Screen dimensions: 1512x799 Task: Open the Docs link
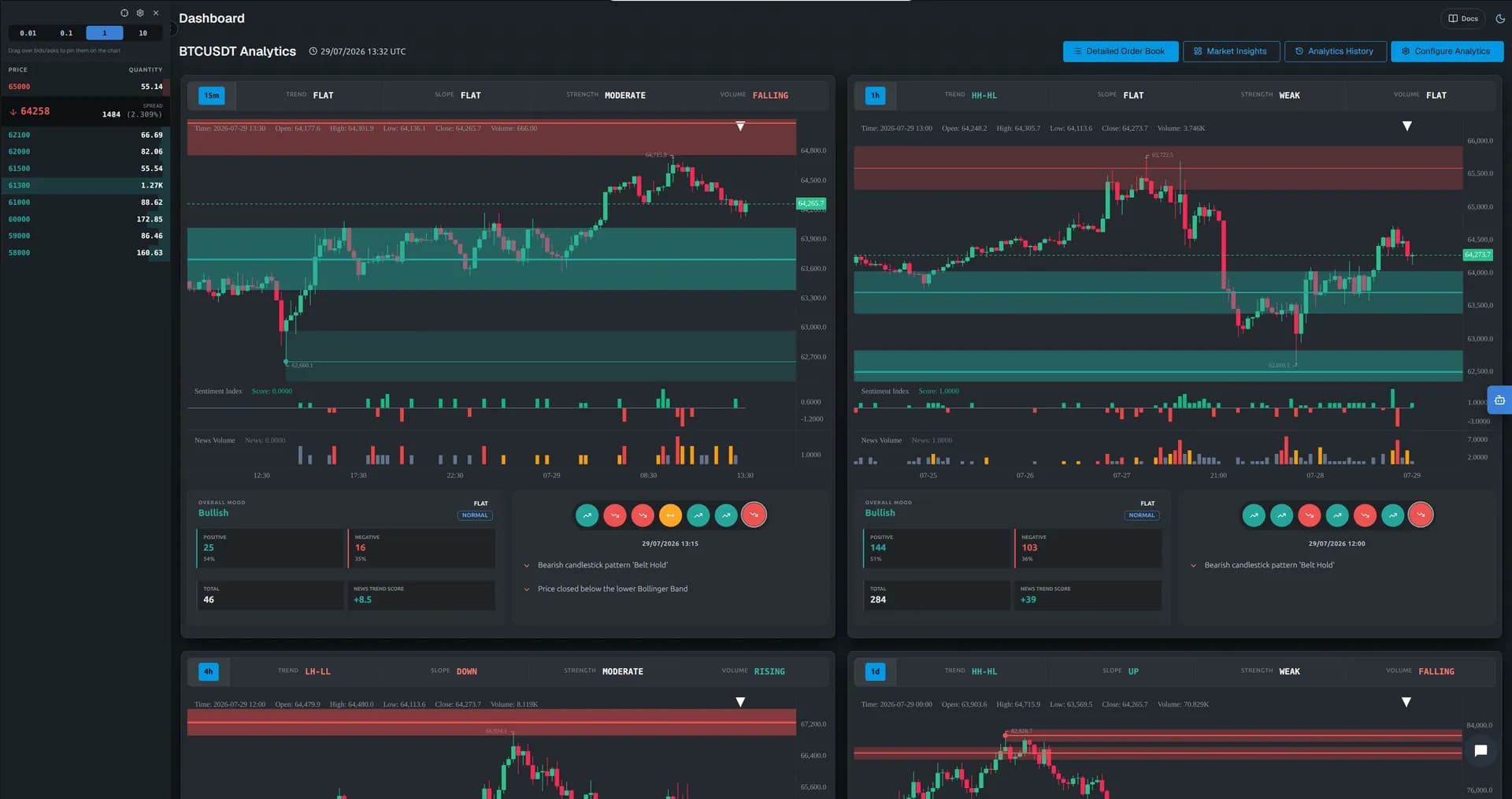click(x=1463, y=18)
